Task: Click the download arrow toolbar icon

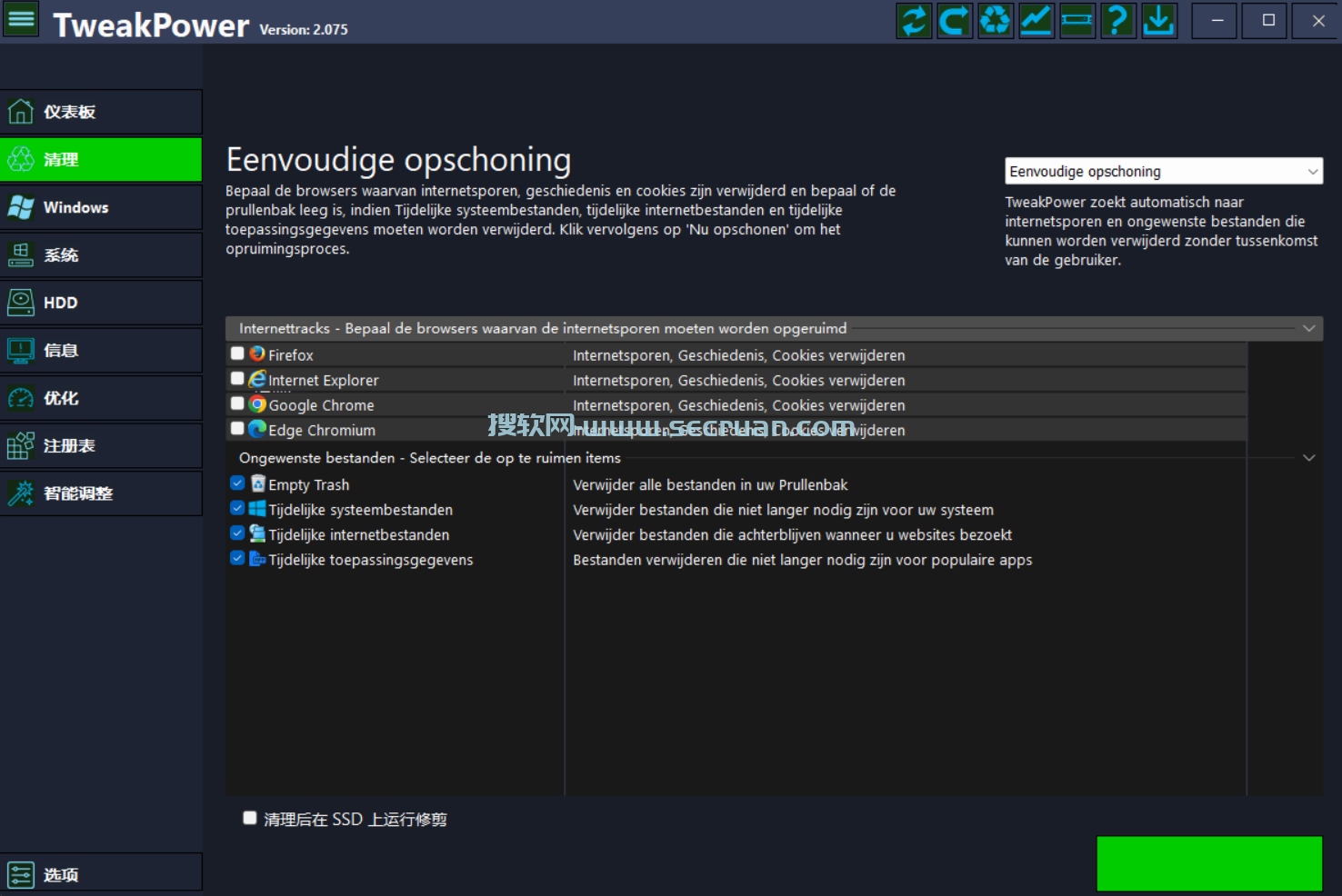Action: pyautogui.click(x=1159, y=20)
